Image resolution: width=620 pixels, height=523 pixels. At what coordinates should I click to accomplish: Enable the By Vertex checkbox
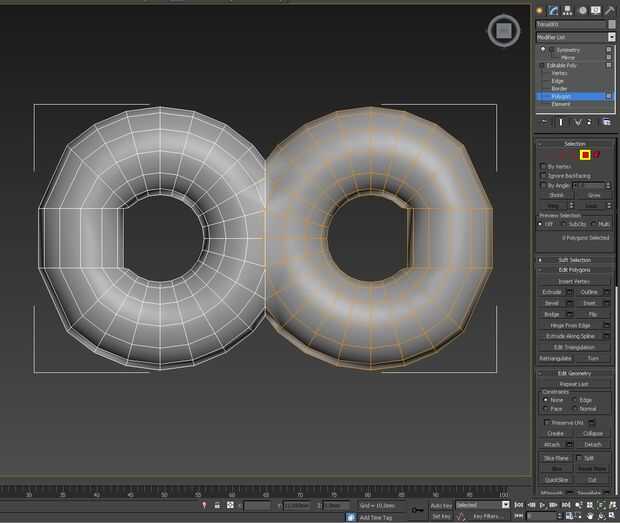click(543, 166)
